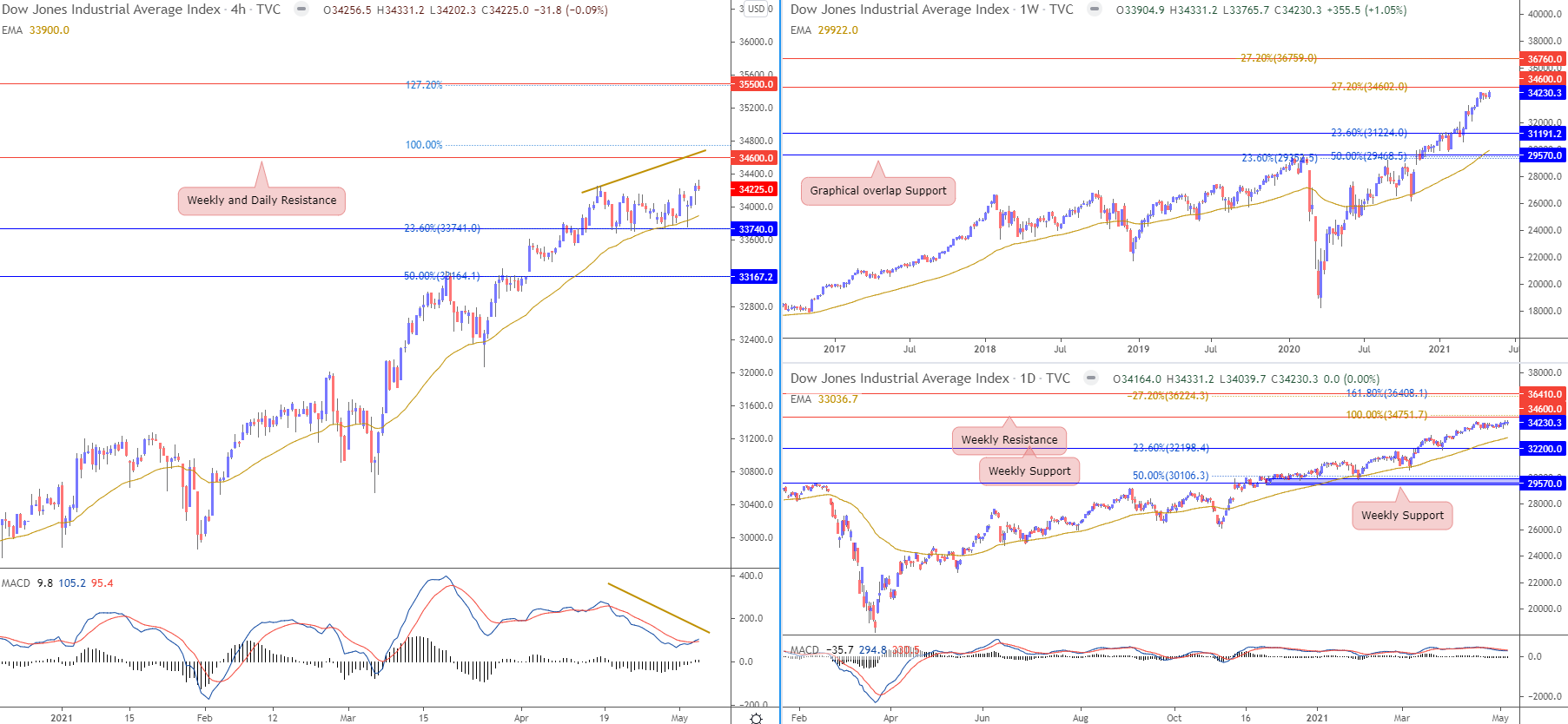This screenshot has width=1568, height=724.
Task: Click 34225.0 current price label
Action: coord(756,189)
